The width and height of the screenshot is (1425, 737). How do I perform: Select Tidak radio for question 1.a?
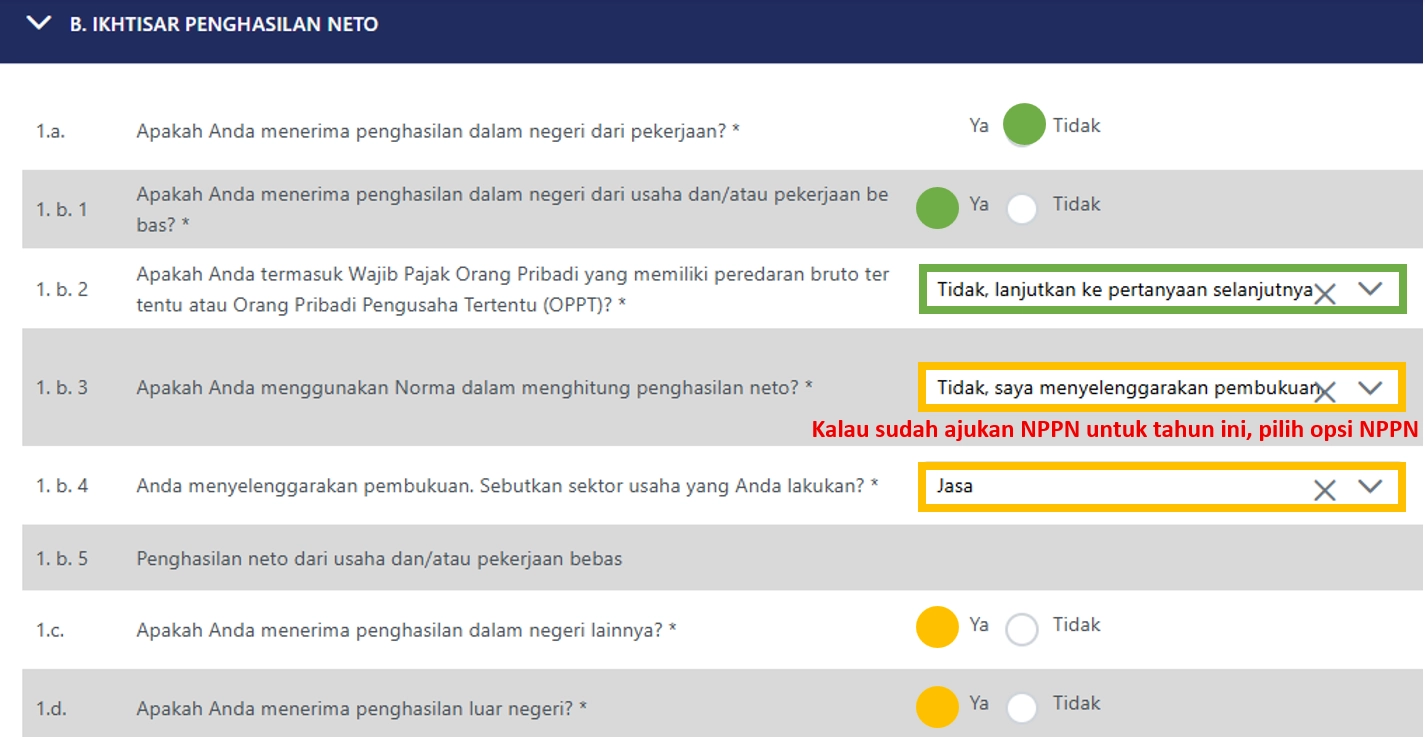tap(1023, 126)
